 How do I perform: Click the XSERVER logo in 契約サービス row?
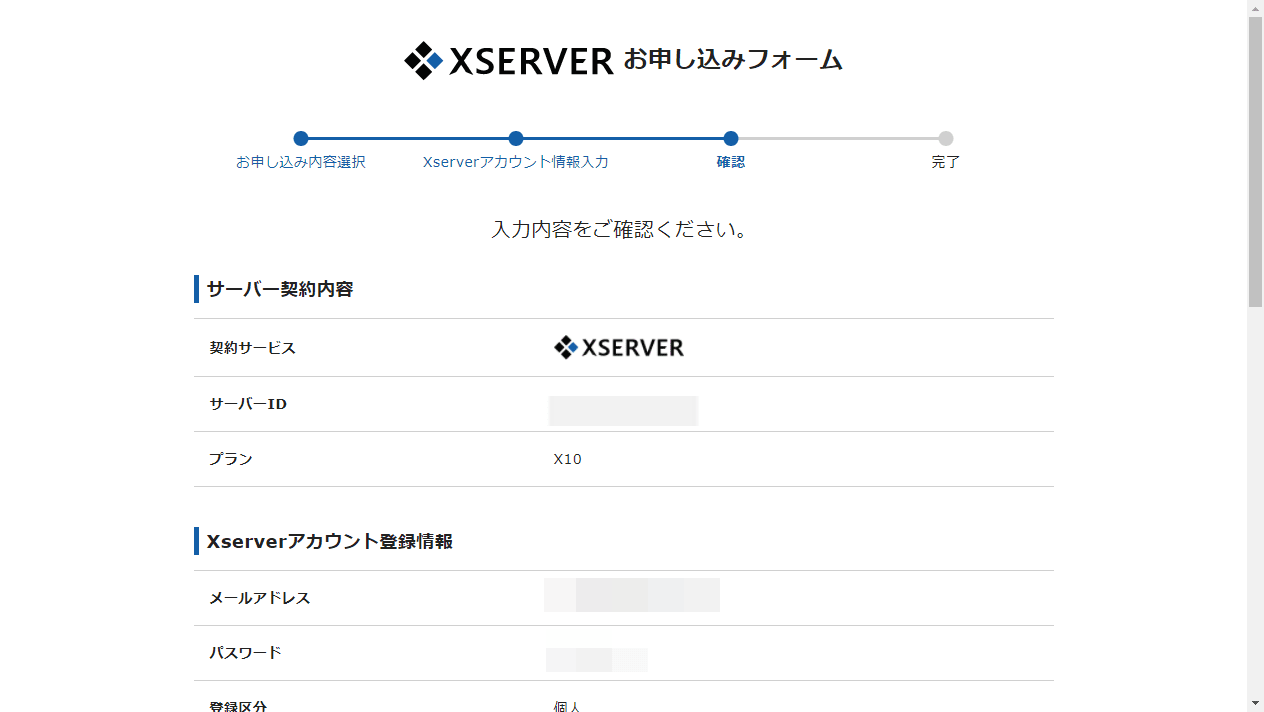(619, 348)
